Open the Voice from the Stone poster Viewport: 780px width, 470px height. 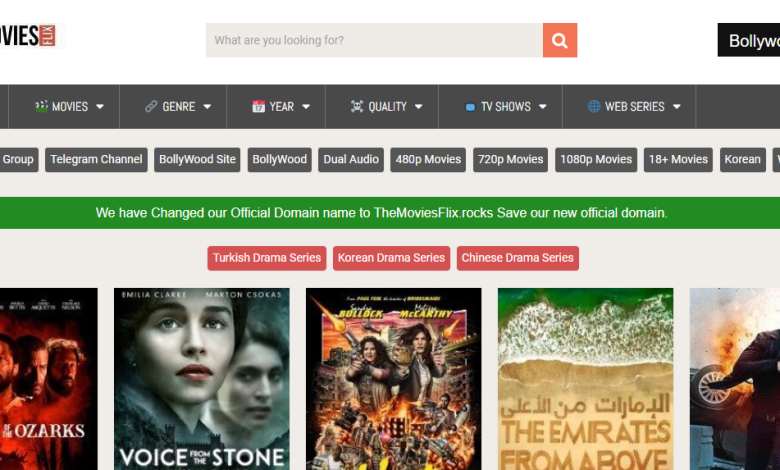(201, 379)
